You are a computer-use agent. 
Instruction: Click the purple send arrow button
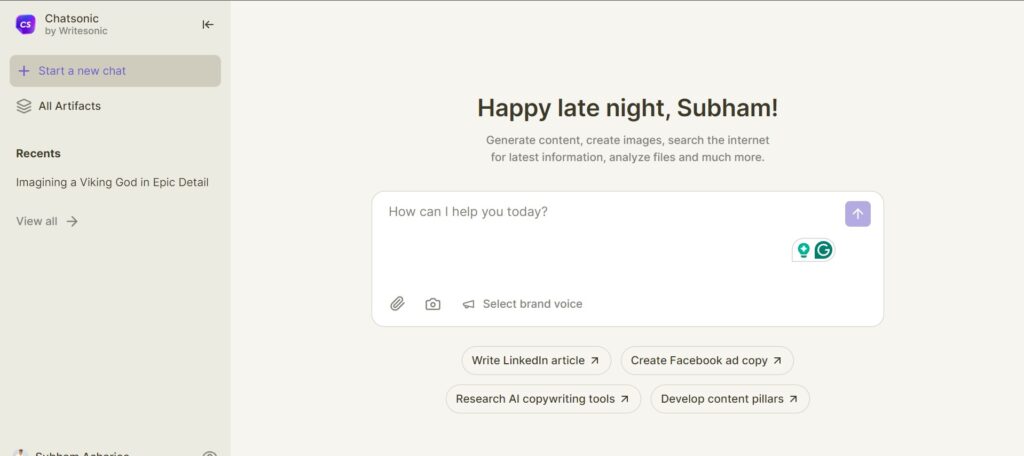(857, 214)
